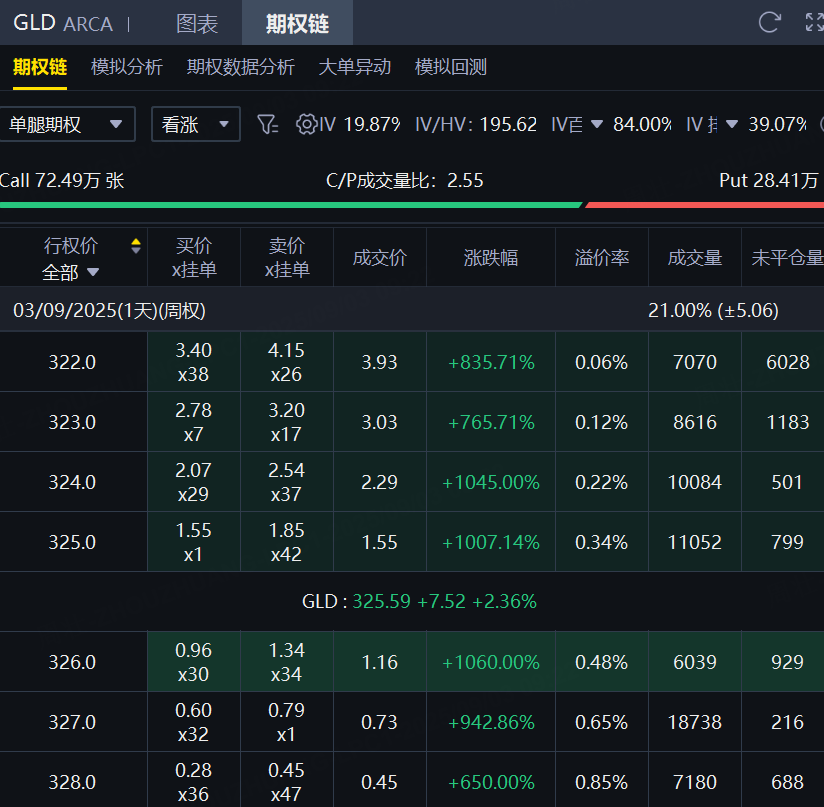824x807 pixels.
Task: Open the 单腿期权 strategy dropdown
Action: tap(66, 124)
